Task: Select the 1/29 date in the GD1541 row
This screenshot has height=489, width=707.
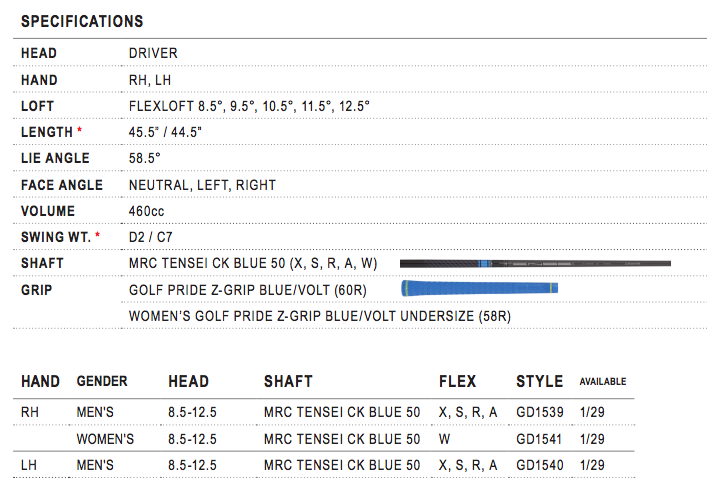Action: click(x=592, y=439)
